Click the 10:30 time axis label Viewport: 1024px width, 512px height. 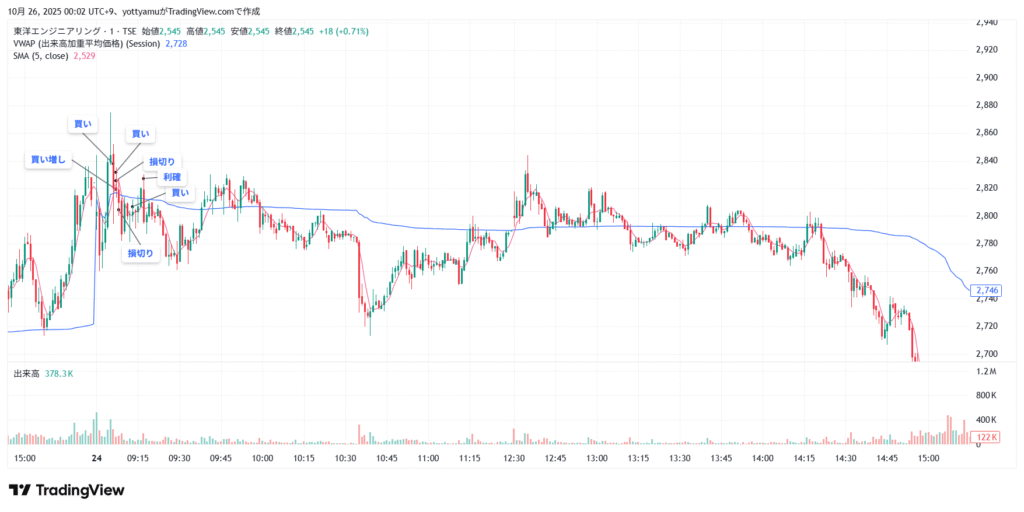pyautogui.click(x=346, y=457)
